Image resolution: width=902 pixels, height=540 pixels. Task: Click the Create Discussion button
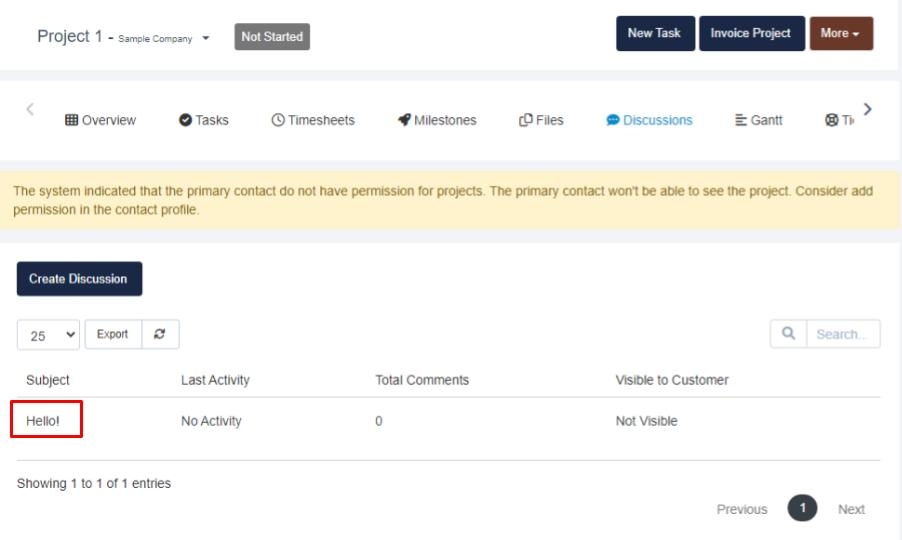79,279
